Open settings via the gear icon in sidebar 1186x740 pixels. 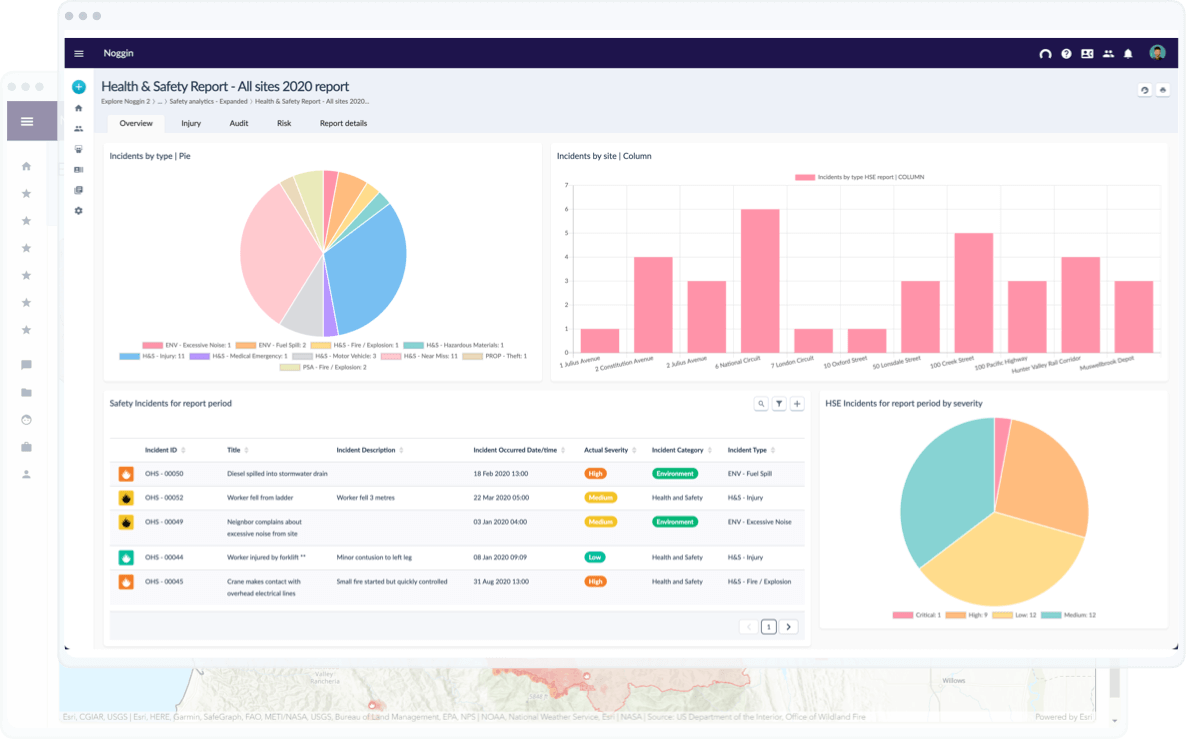coord(78,211)
